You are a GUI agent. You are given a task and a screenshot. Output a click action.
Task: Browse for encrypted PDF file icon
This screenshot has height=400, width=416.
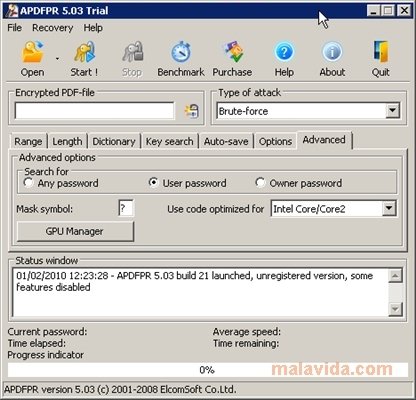pyautogui.click(x=192, y=111)
